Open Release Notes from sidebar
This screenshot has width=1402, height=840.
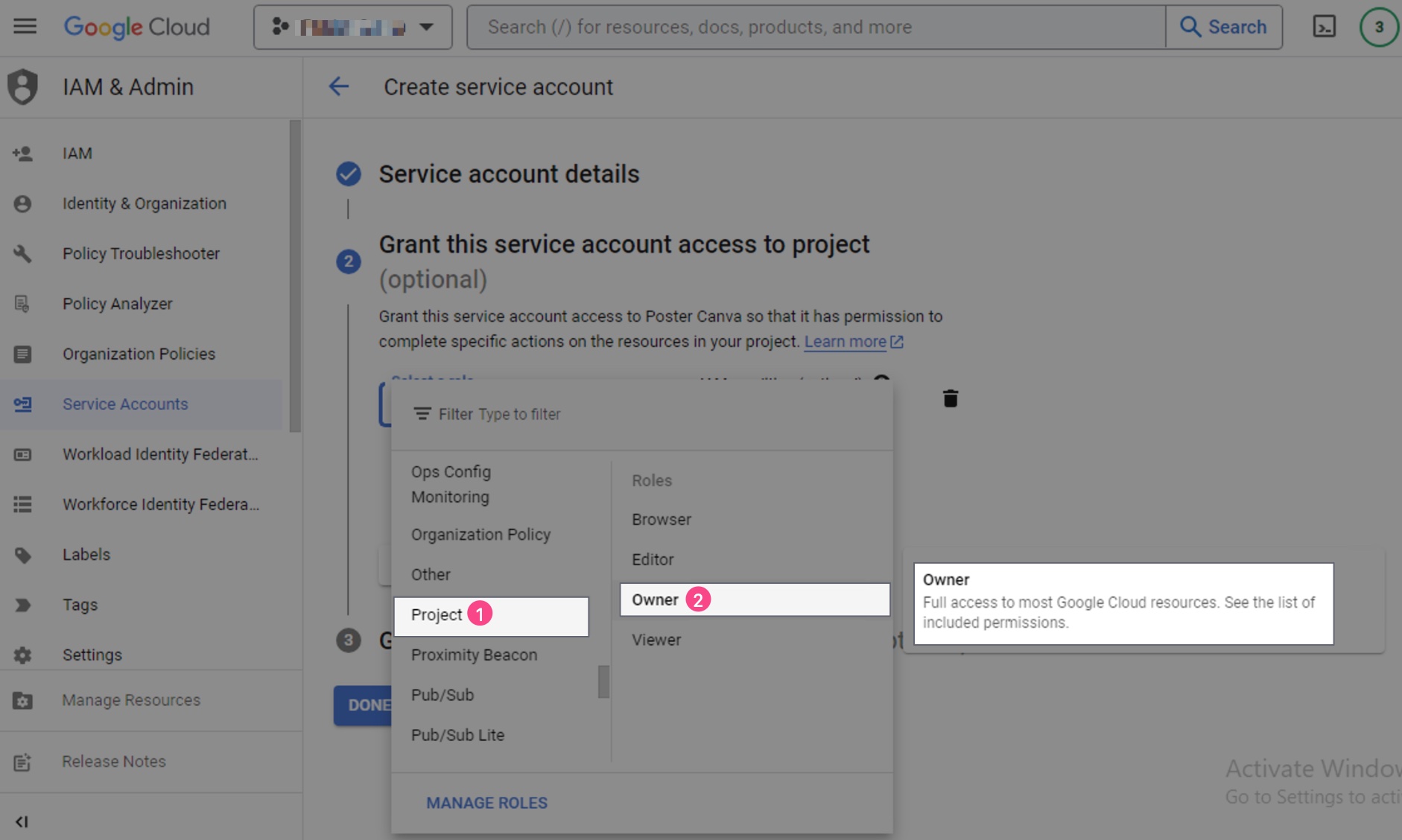[113, 761]
